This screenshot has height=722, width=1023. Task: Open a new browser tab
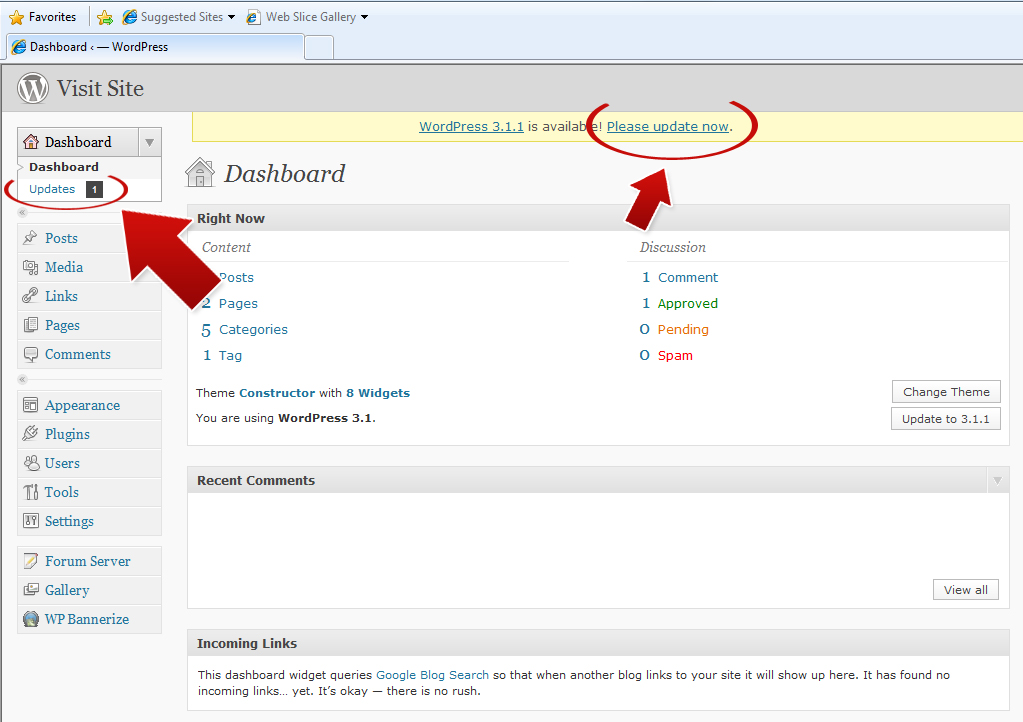pos(319,48)
